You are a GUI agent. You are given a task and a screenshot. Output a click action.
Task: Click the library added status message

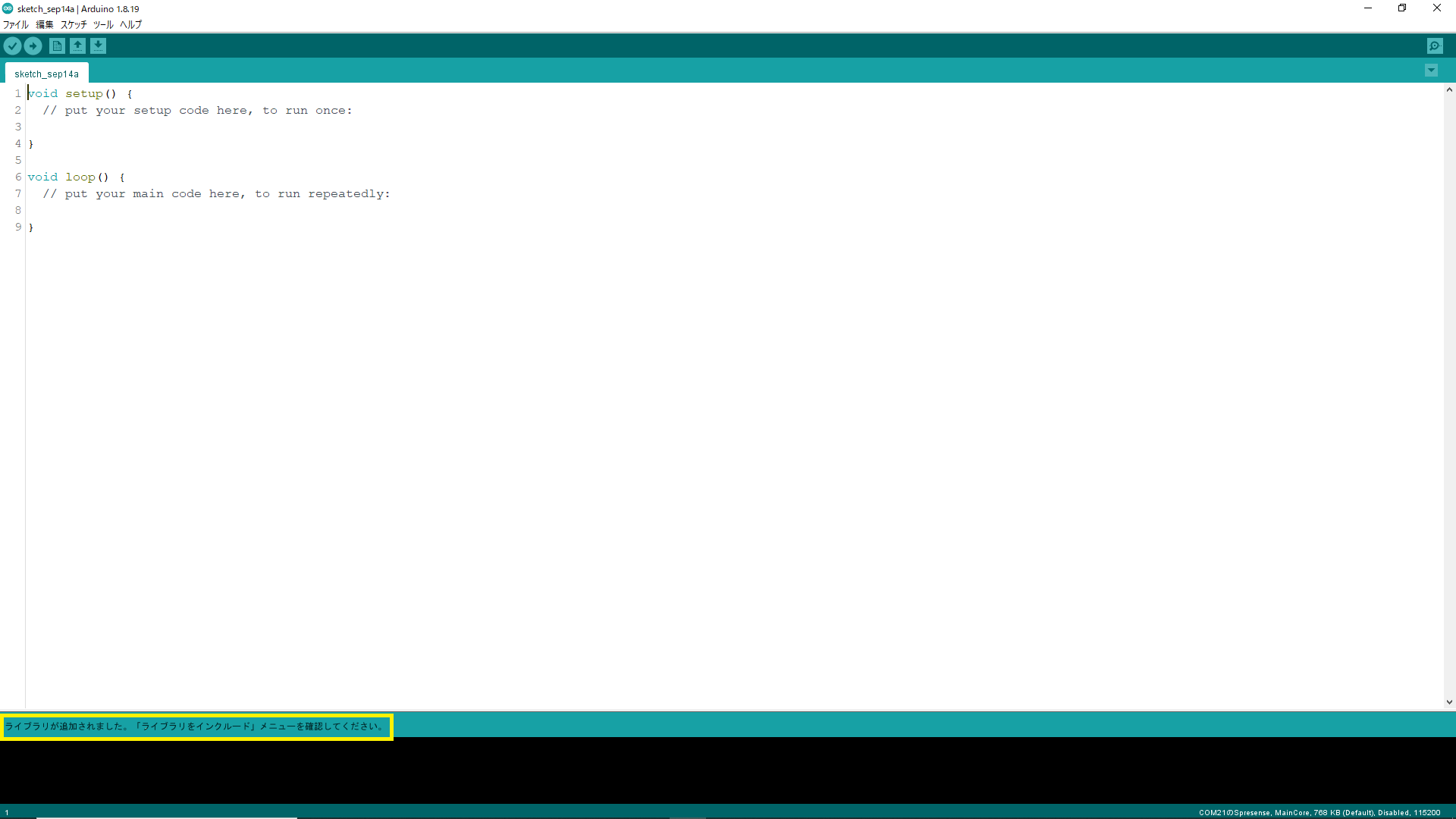[196, 726]
